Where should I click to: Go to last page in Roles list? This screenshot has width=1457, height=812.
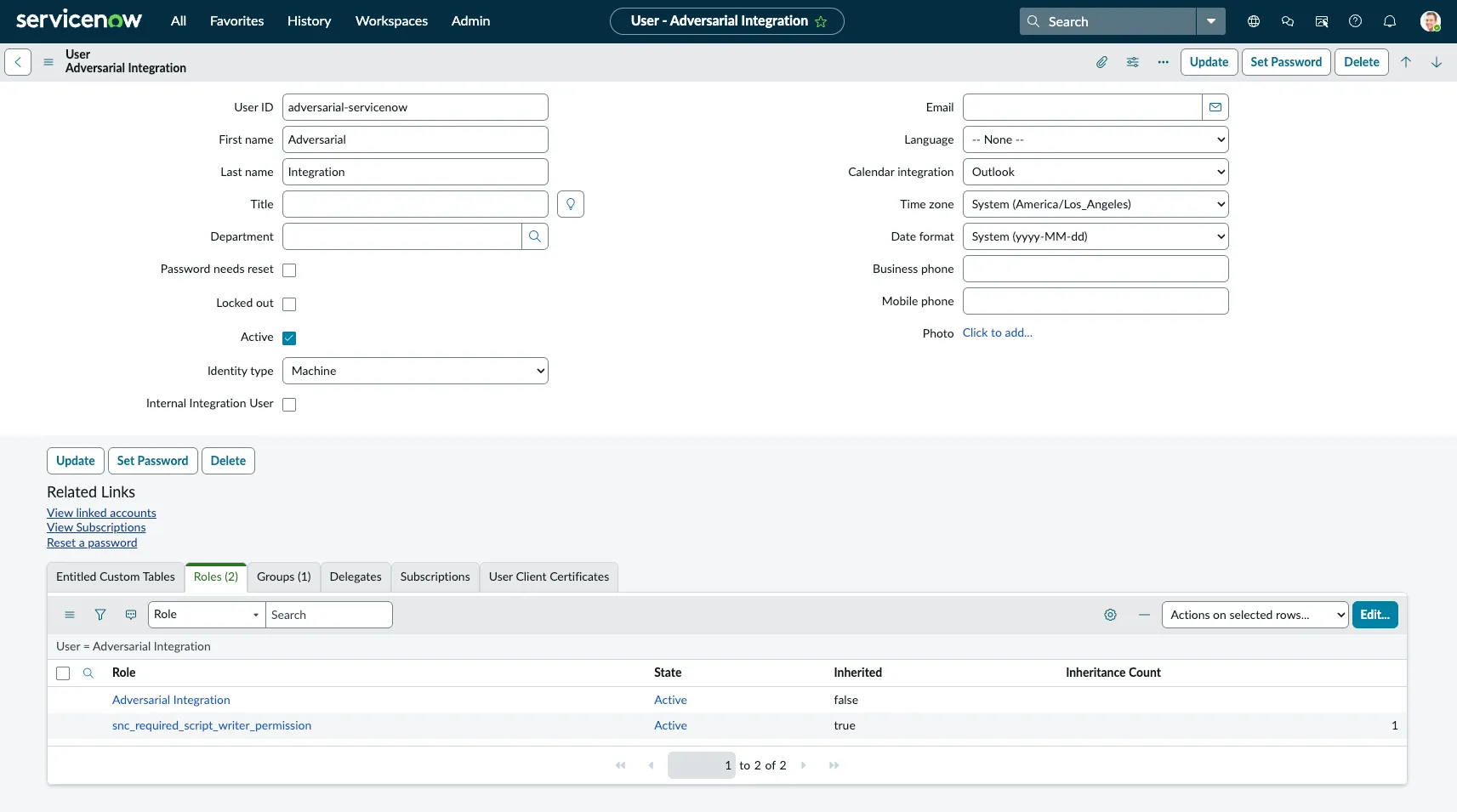tap(834, 765)
